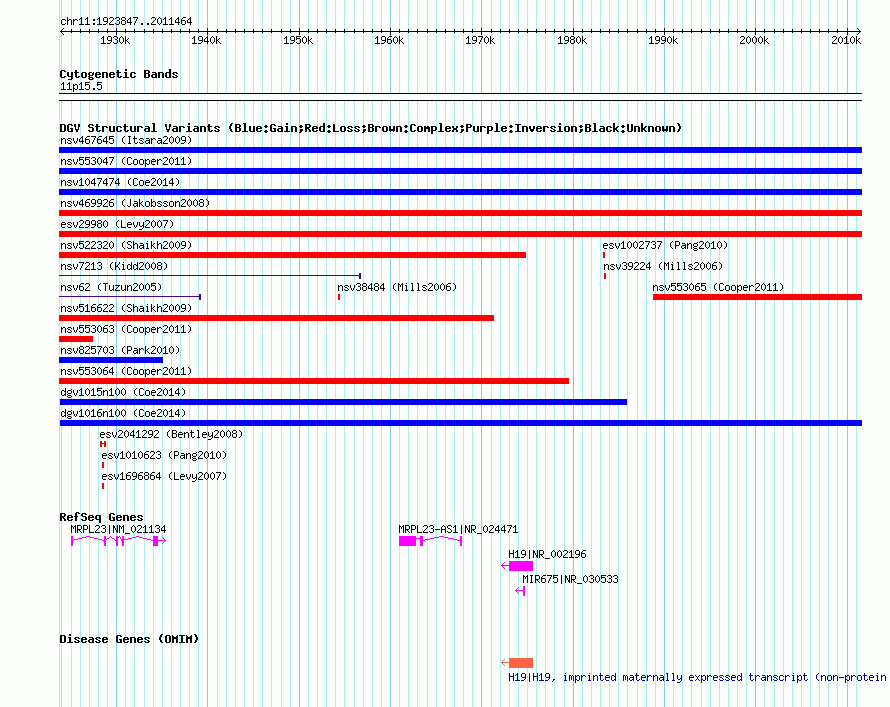The width and height of the screenshot is (890, 707).
Task: Select the esv1010623 (Pang2010) red marker
Action: (x=103, y=465)
